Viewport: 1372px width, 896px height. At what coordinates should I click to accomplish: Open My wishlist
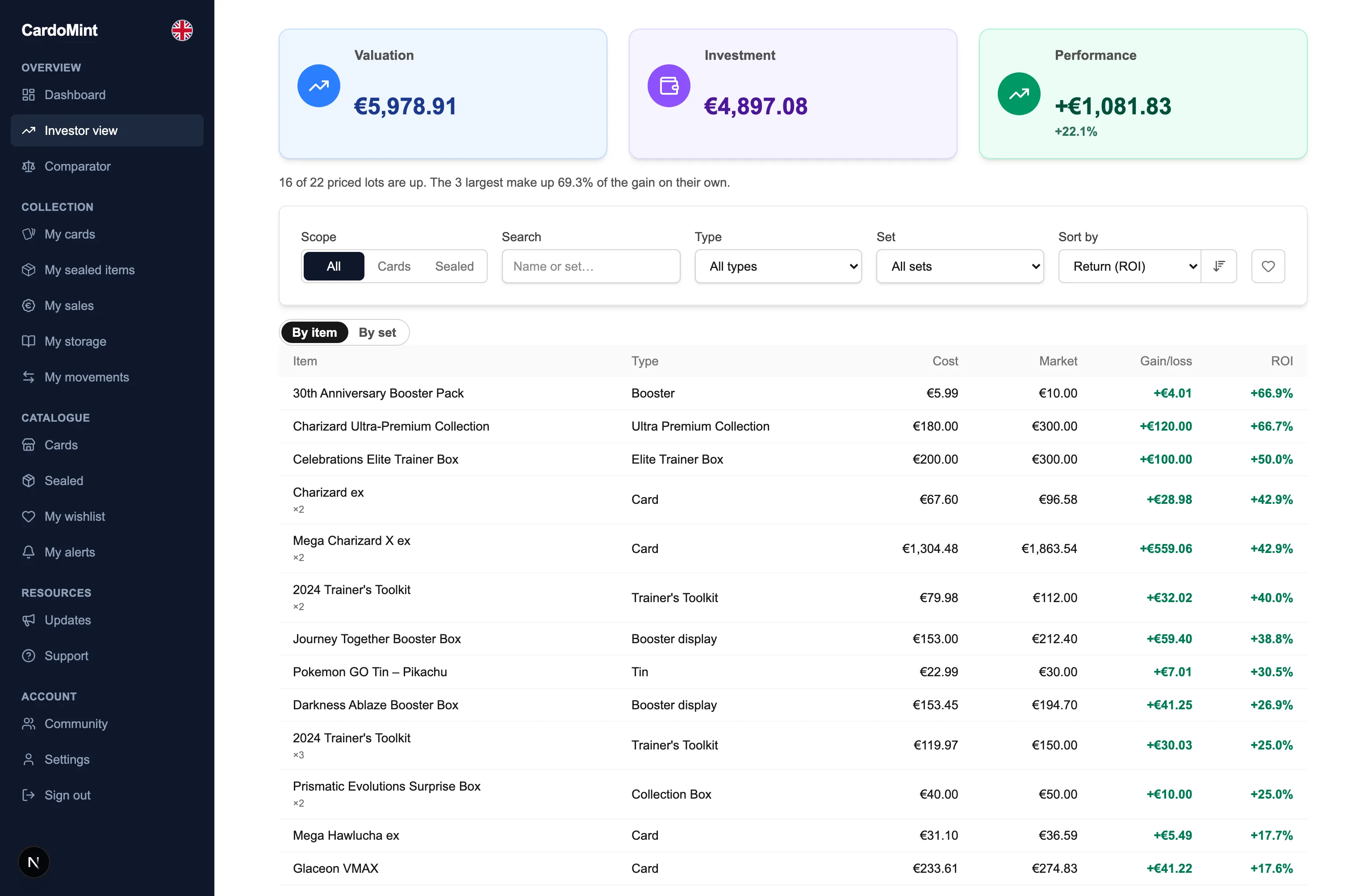107,517
